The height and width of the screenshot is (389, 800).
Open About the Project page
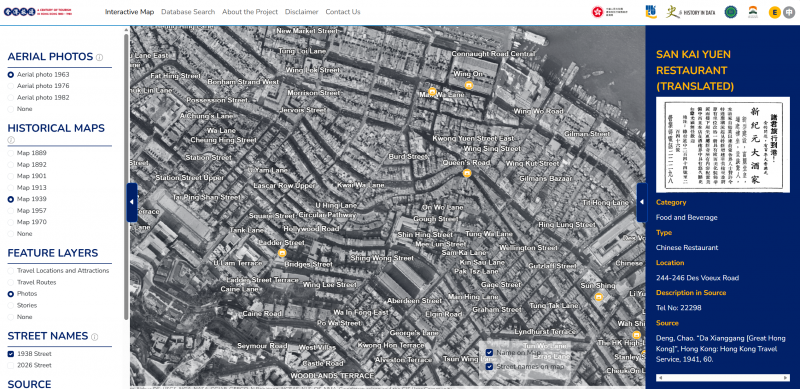pyautogui.click(x=250, y=12)
